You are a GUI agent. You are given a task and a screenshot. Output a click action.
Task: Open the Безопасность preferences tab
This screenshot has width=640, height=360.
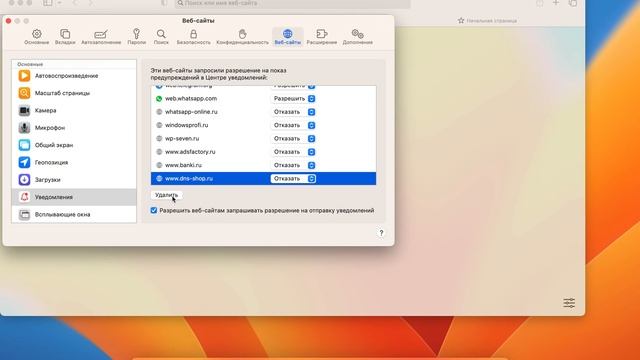click(193, 37)
